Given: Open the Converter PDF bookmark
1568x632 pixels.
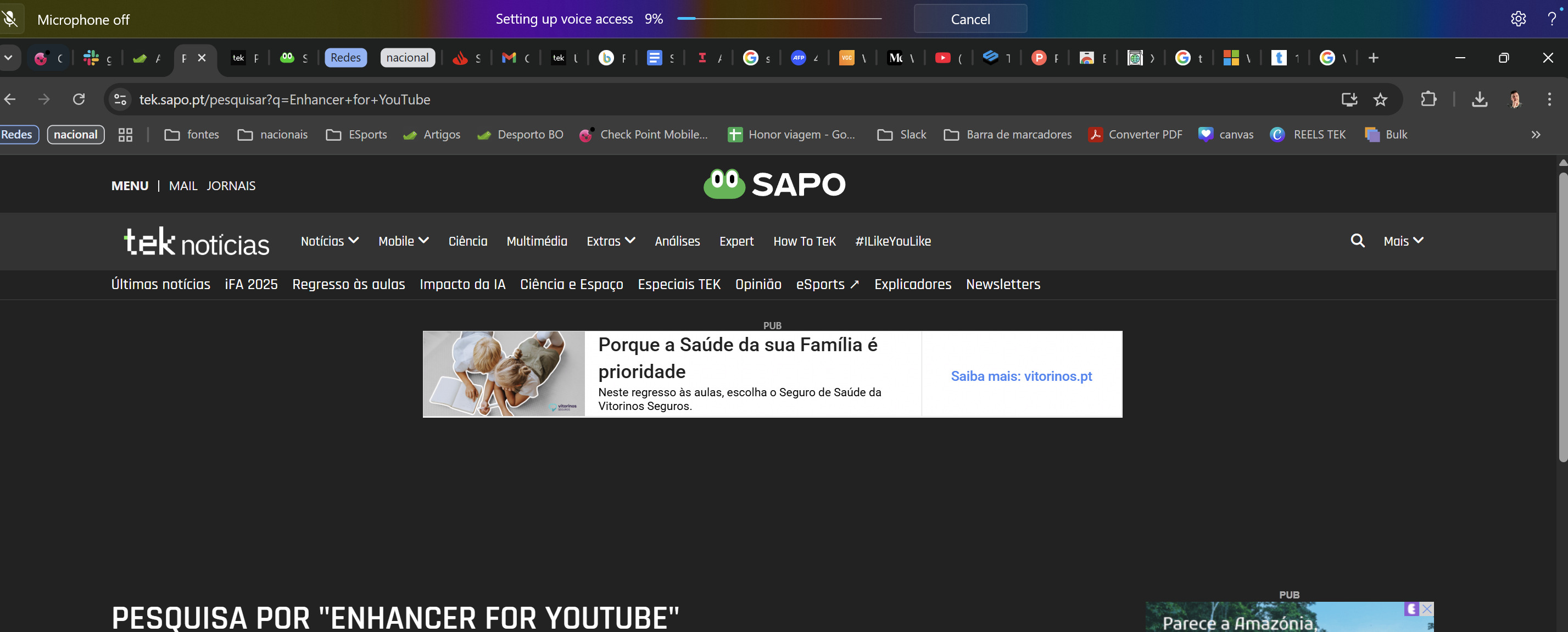Looking at the screenshot, I should click(x=1135, y=135).
